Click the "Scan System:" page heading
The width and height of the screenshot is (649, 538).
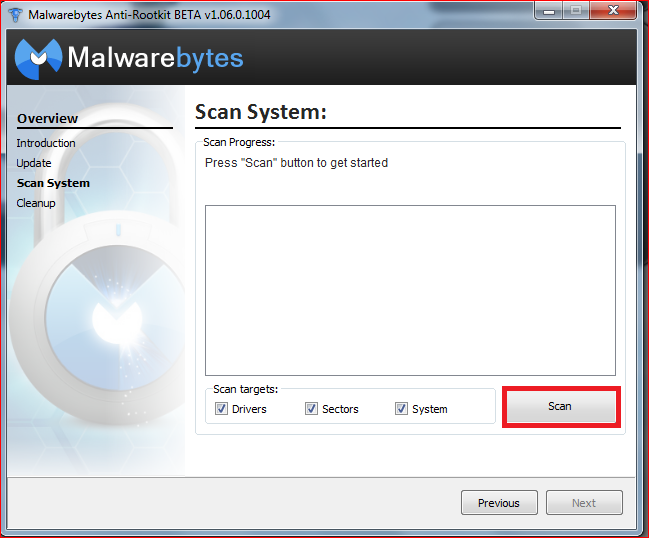(x=261, y=112)
